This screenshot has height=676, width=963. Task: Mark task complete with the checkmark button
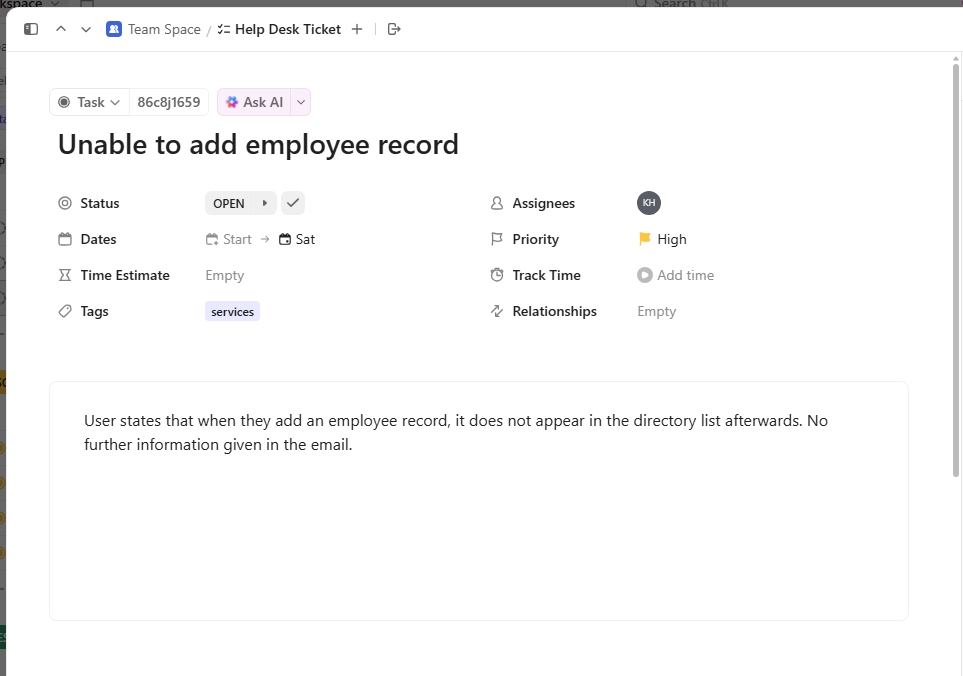pos(293,203)
